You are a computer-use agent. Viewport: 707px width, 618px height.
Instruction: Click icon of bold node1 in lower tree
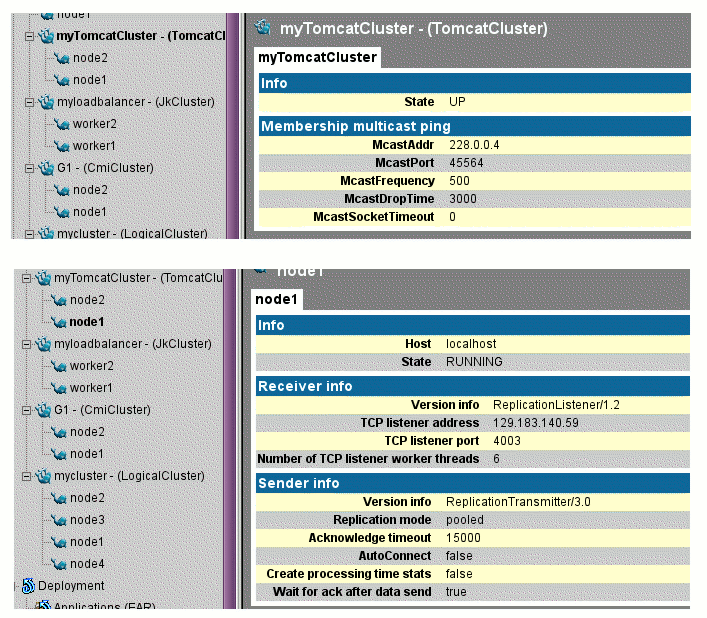[59, 322]
